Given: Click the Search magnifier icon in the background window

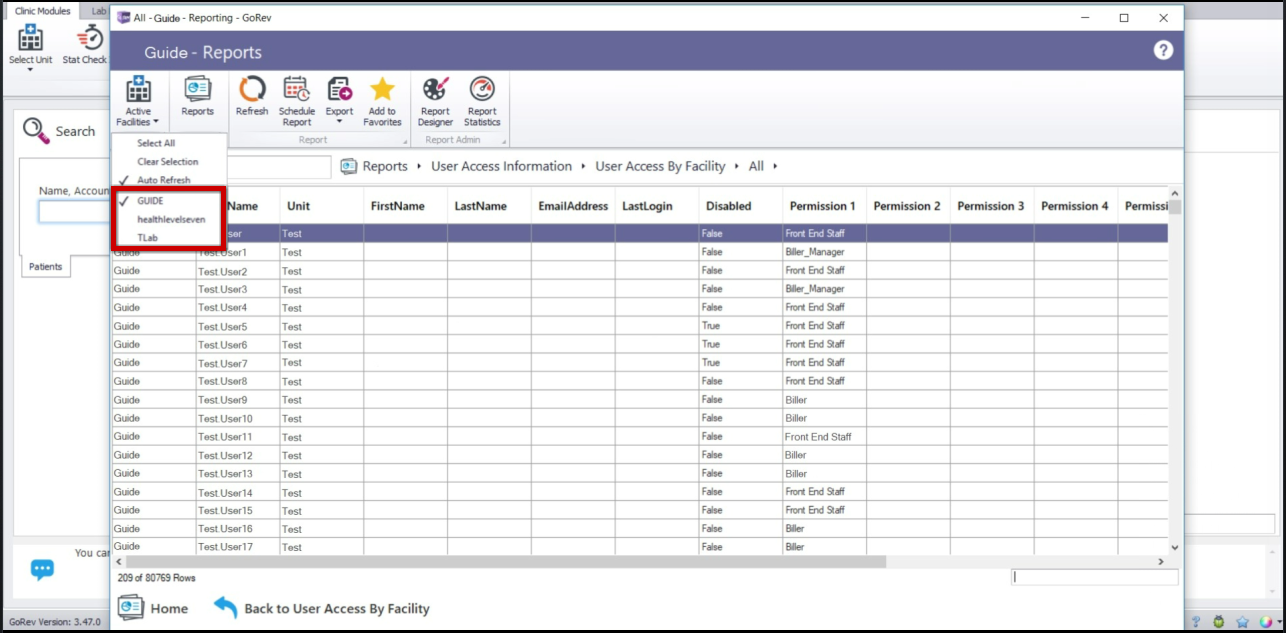Looking at the screenshot, I should point(36,130).
